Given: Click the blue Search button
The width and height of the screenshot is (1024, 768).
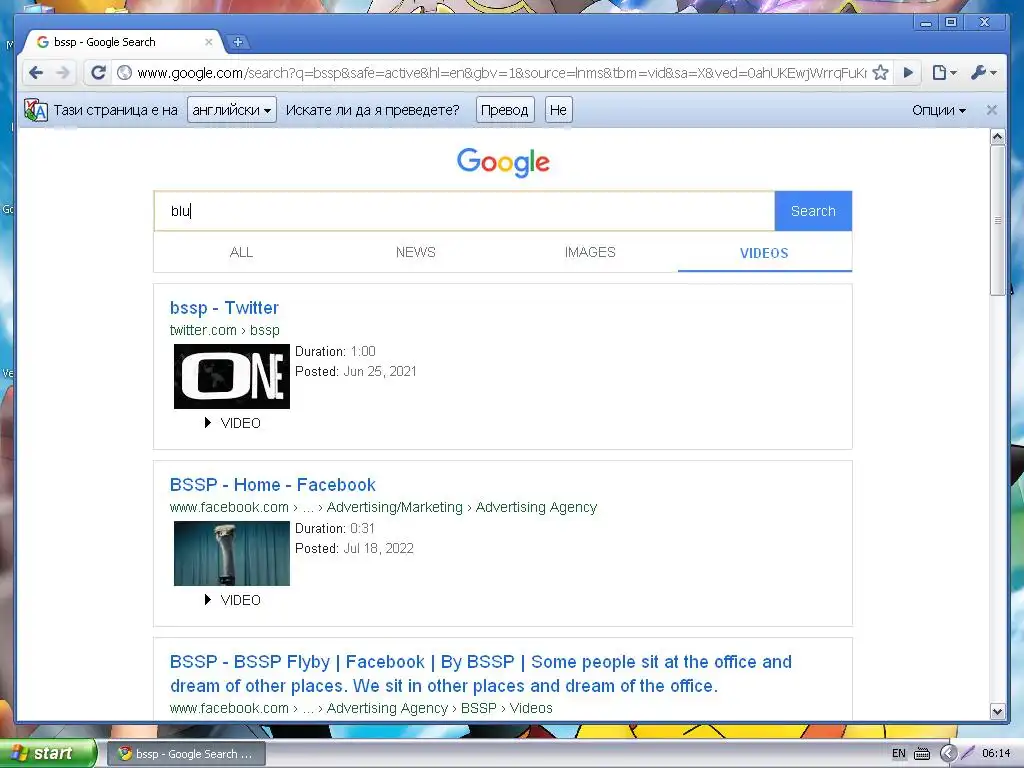Looking at the screenshot, I should coord(813,211).
